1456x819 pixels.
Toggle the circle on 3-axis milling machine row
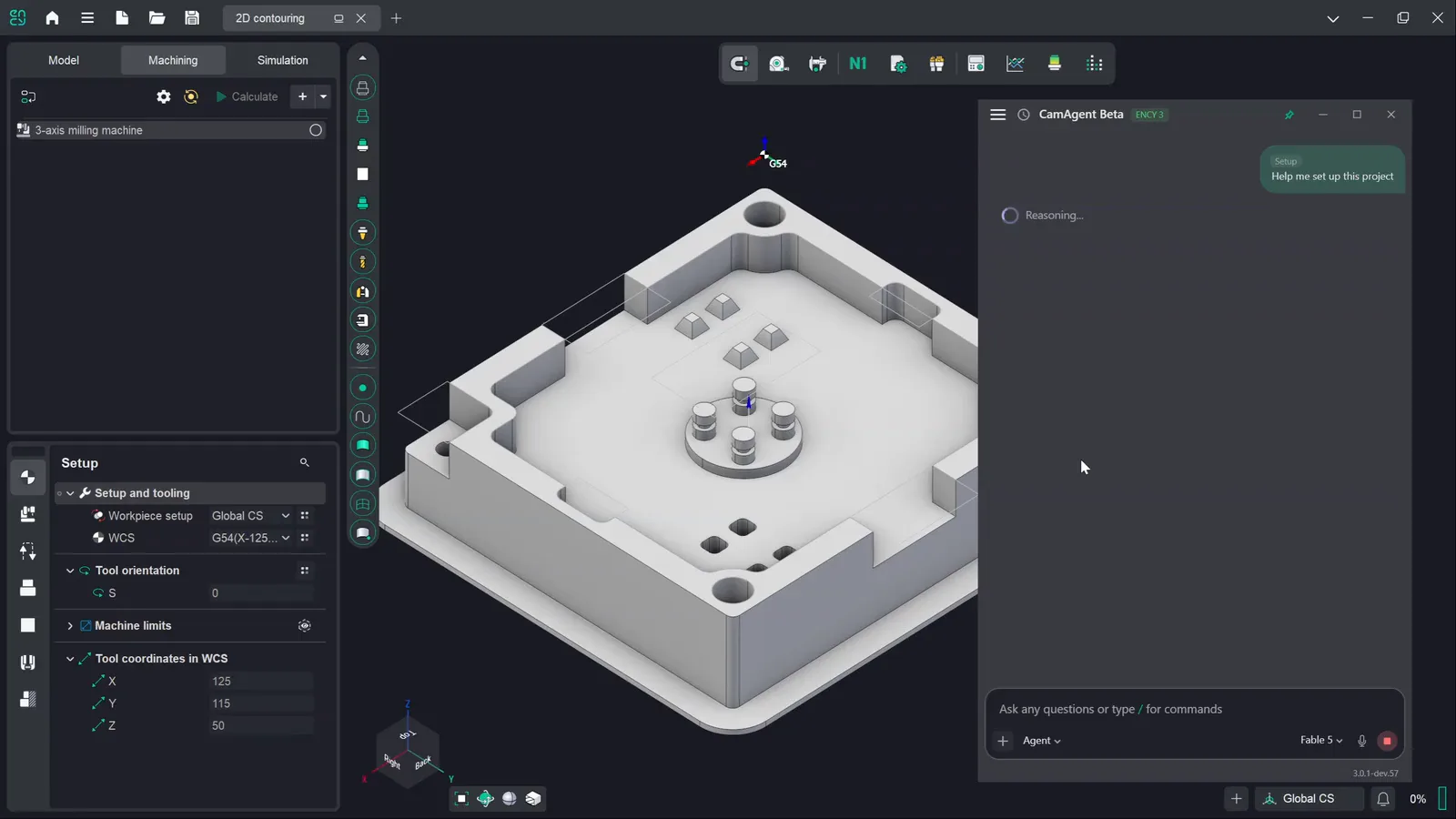point(316,130)
